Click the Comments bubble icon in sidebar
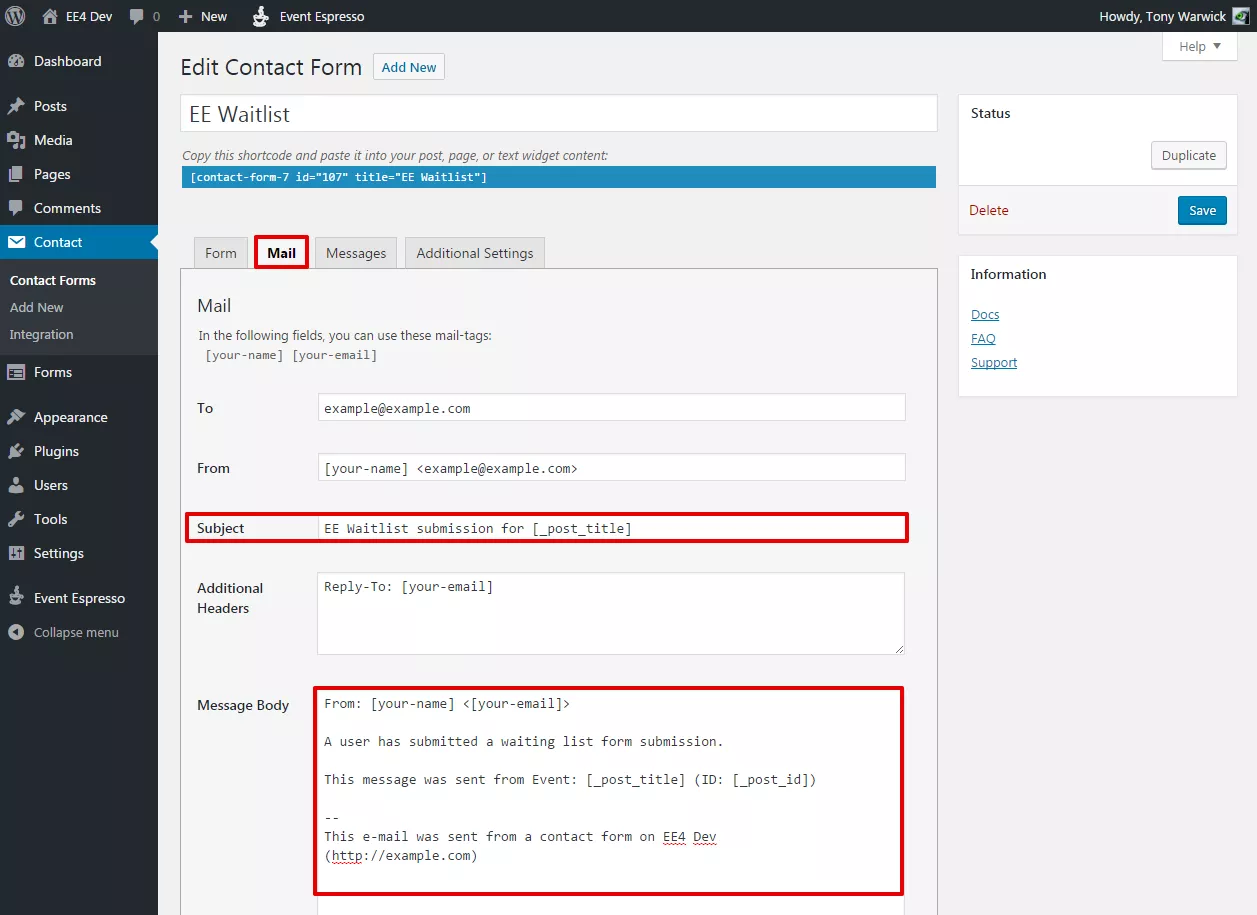 pyautogui.click(x=16, y=208)
